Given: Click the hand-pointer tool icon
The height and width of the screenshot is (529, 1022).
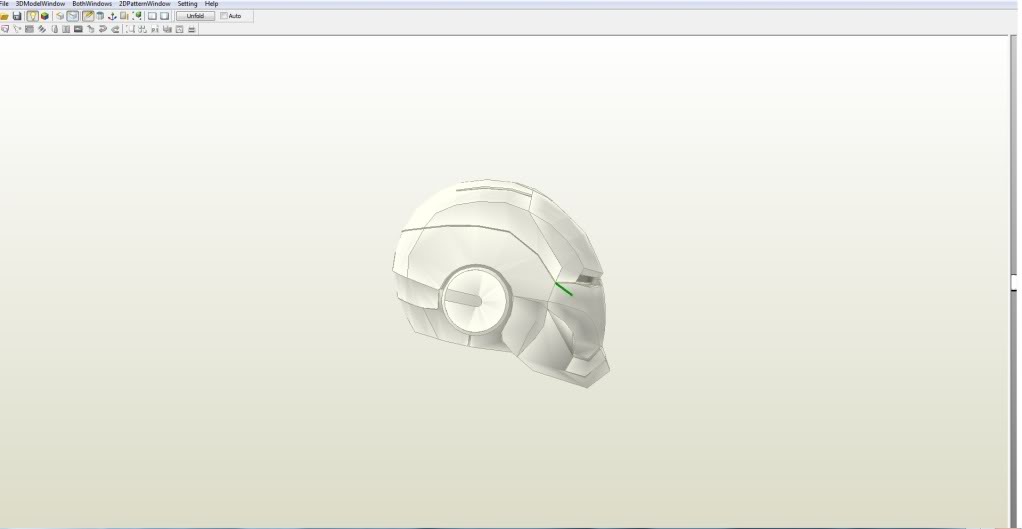Looking at the screenshot, I should (x=91, y=29).
